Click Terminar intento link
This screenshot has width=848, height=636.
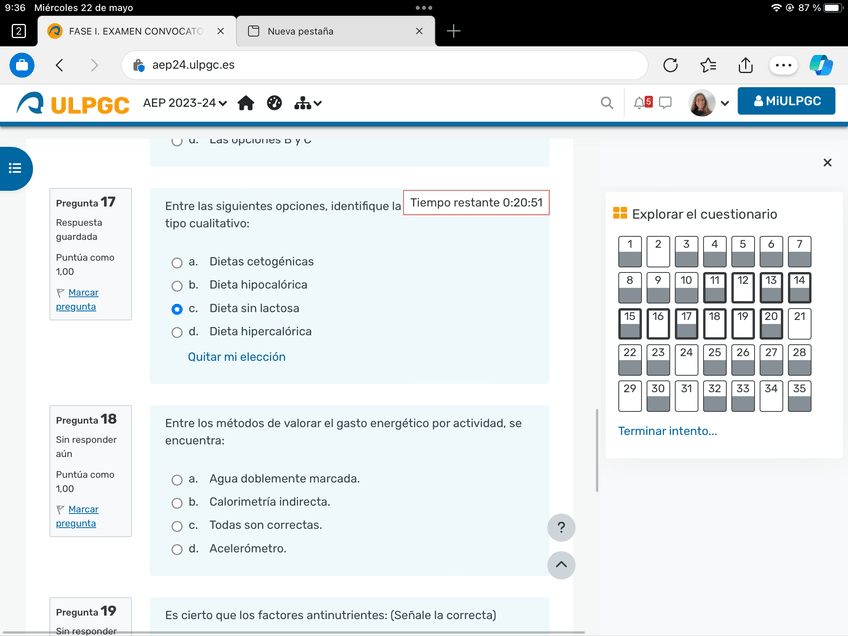tap(667, 431)
